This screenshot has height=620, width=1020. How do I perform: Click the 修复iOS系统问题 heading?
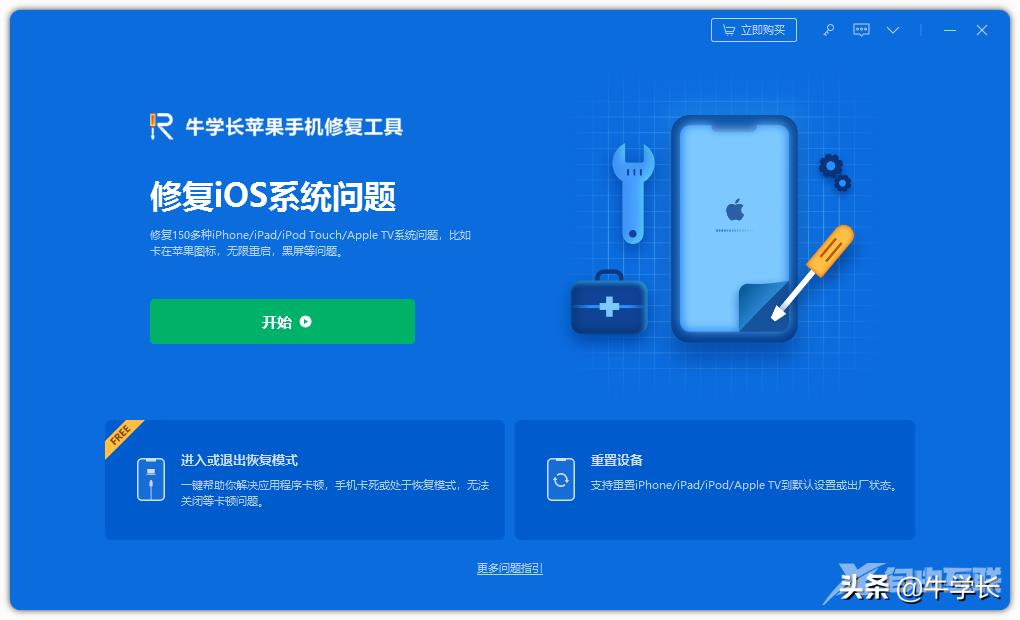(x=273, y=196)
